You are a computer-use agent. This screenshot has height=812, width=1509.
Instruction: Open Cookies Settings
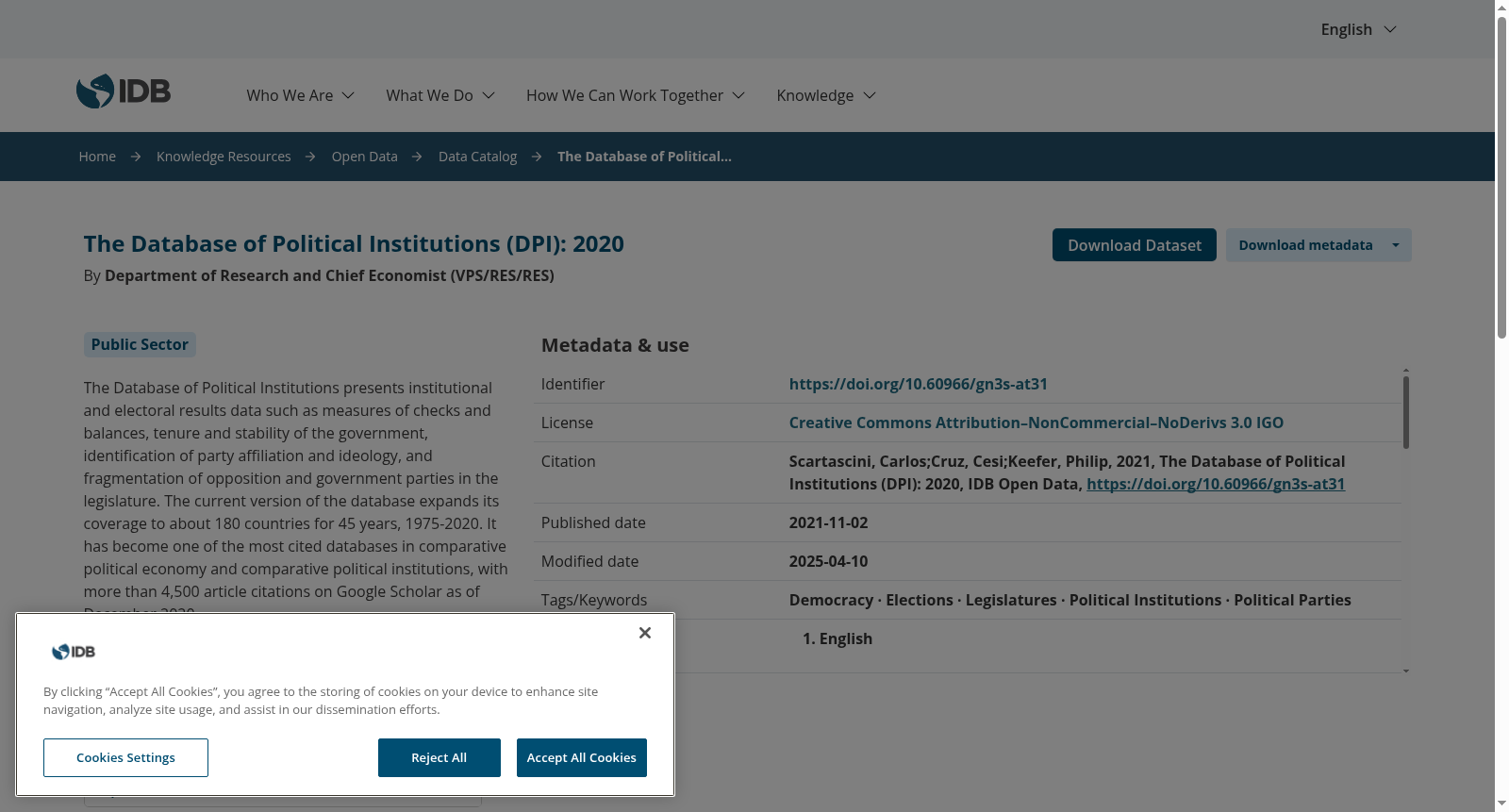[125, 757]
